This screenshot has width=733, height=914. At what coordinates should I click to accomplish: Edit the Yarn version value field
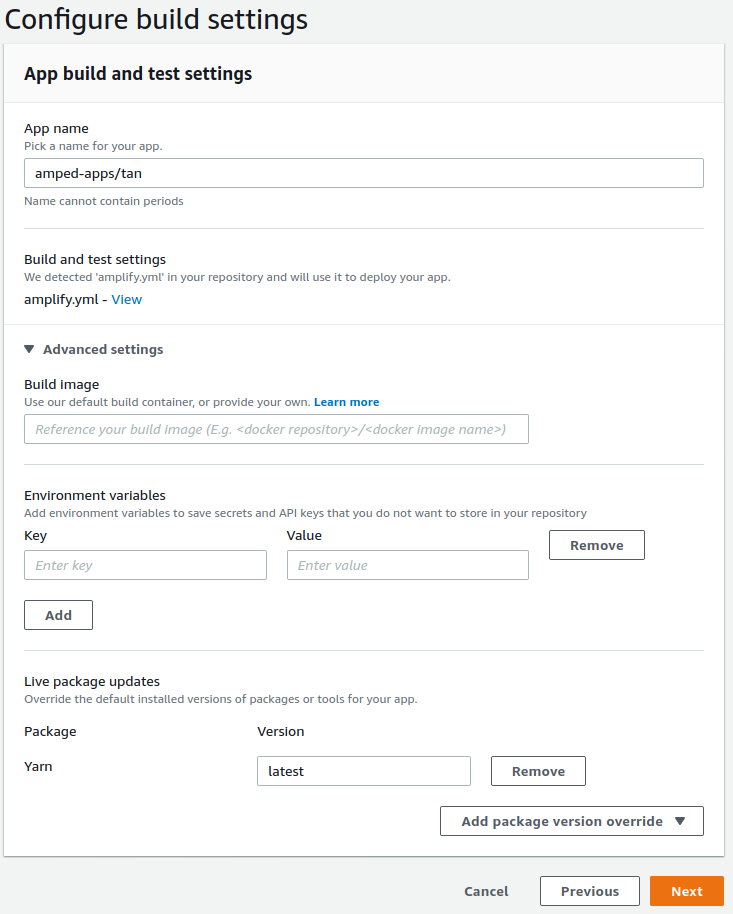[x=363, y=771]
